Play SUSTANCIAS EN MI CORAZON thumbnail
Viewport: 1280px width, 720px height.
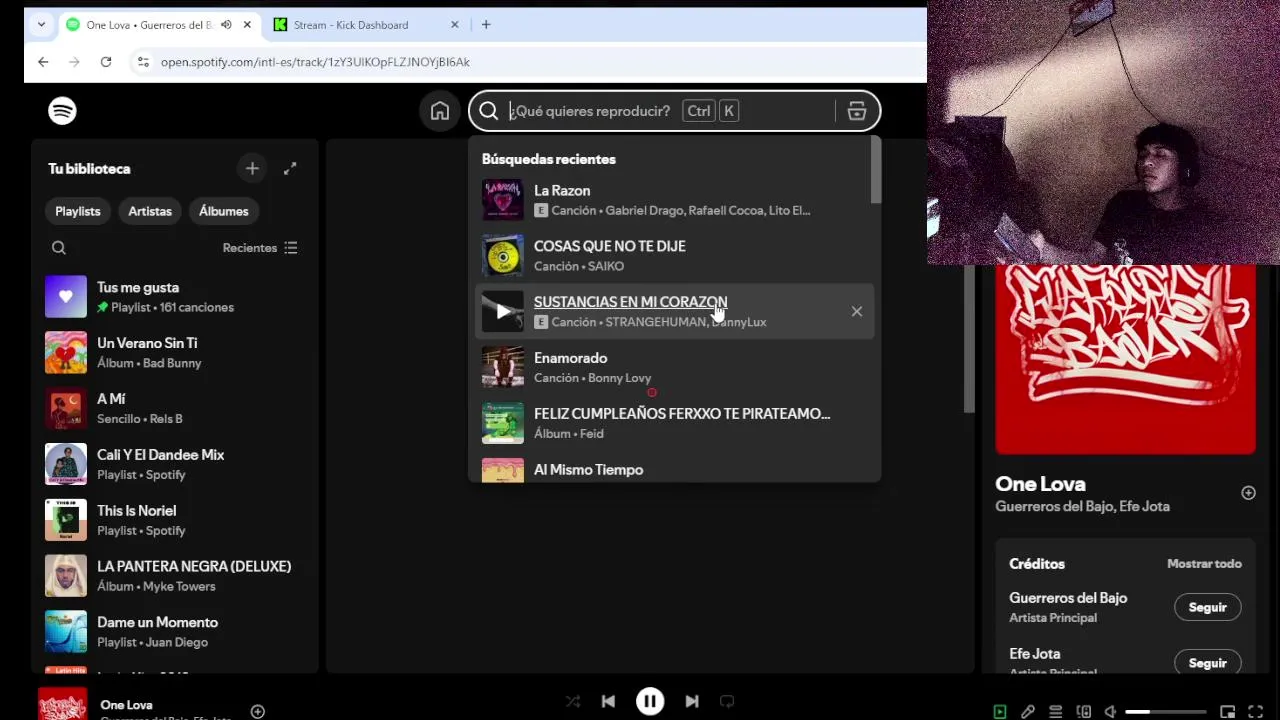[503, 311]
